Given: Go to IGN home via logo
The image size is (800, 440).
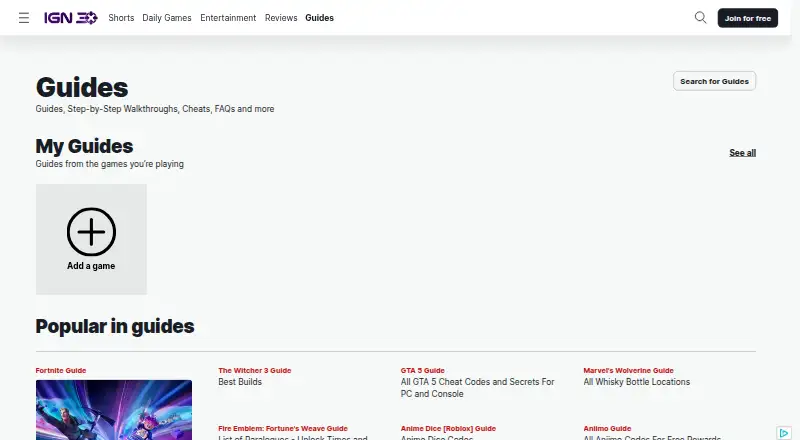Looking at the screenshot, I should click(x=70, y=18).
